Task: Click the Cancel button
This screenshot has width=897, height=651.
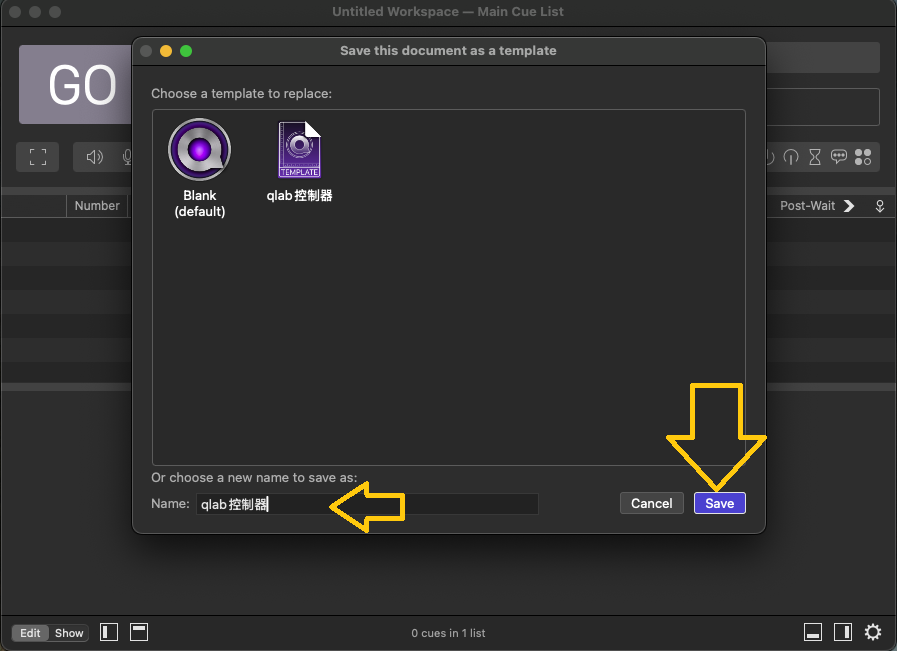Action: (651, 503)
